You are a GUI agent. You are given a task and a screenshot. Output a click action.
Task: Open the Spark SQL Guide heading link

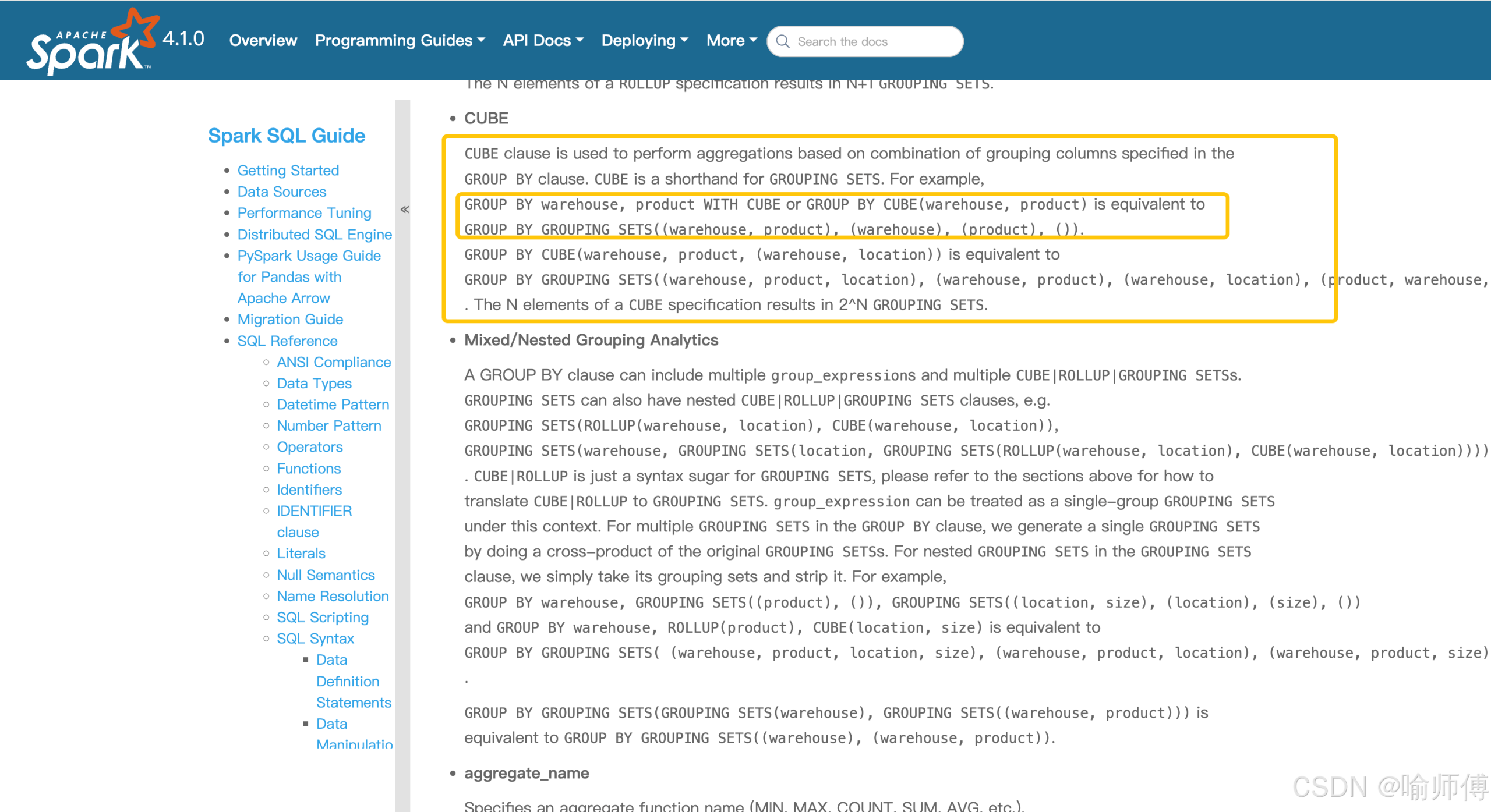tap(287, 136)
